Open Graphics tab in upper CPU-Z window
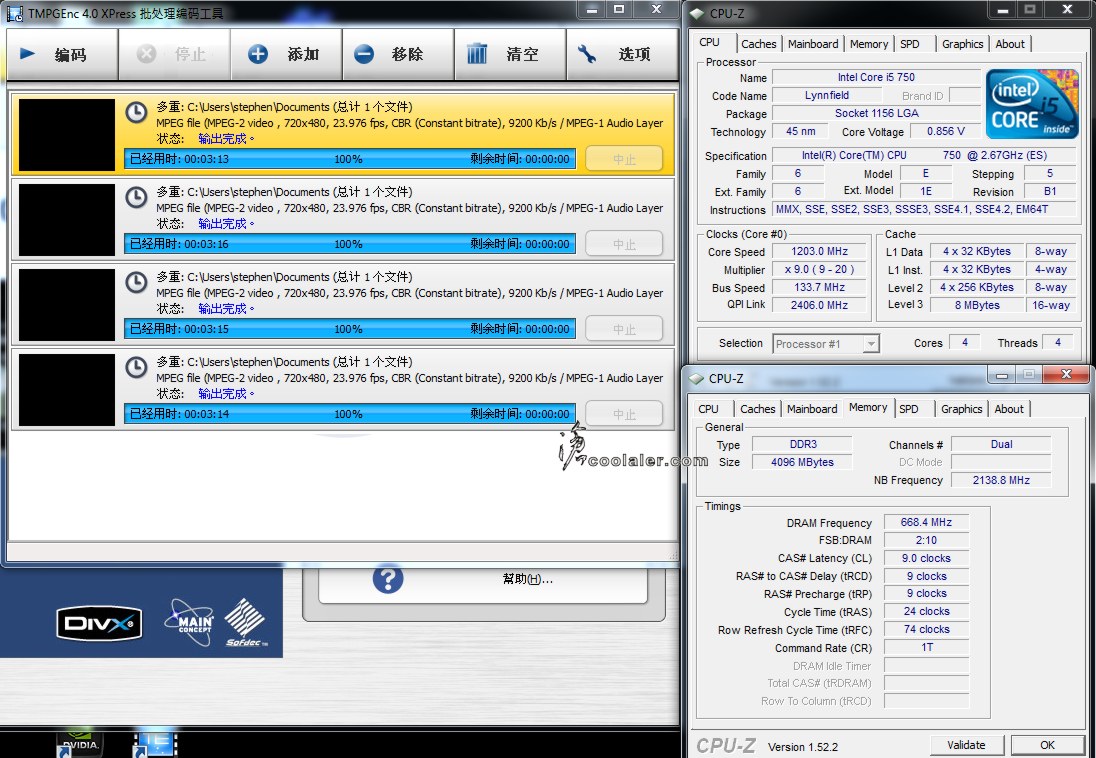 962,43
